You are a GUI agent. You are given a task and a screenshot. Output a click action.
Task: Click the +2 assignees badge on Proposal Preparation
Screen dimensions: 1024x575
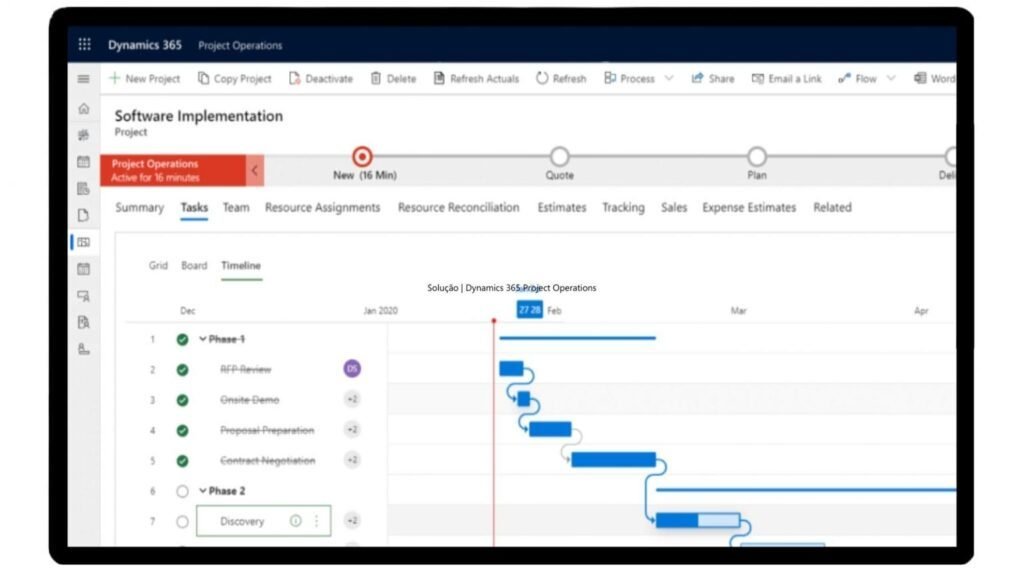[x=352, y=429]
